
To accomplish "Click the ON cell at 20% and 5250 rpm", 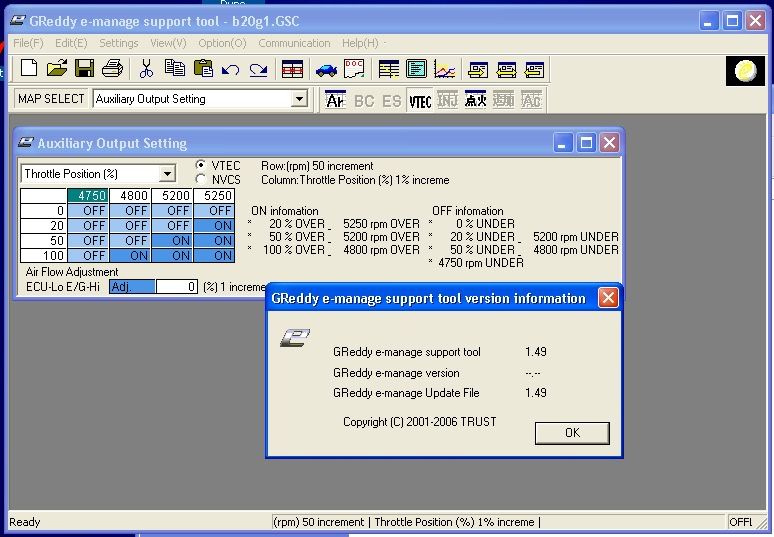I will (214, 226).
